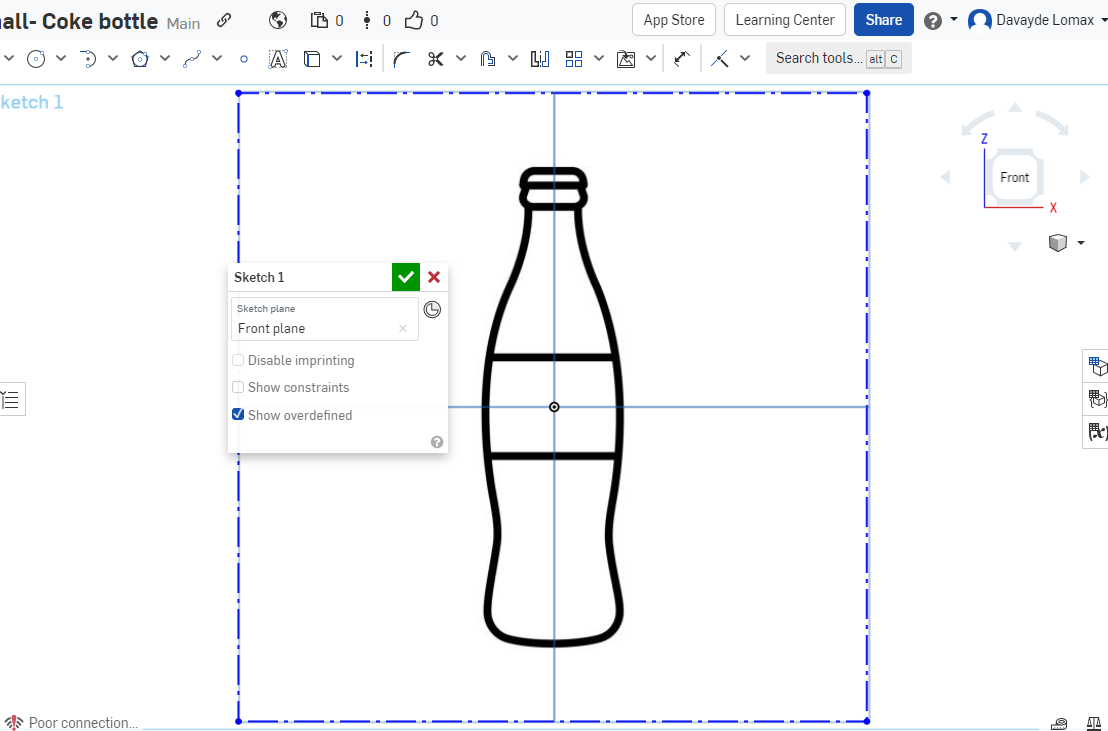The image size is (1108, 731).
Task: Click the blue Share button
Action: tap(883, 20)
